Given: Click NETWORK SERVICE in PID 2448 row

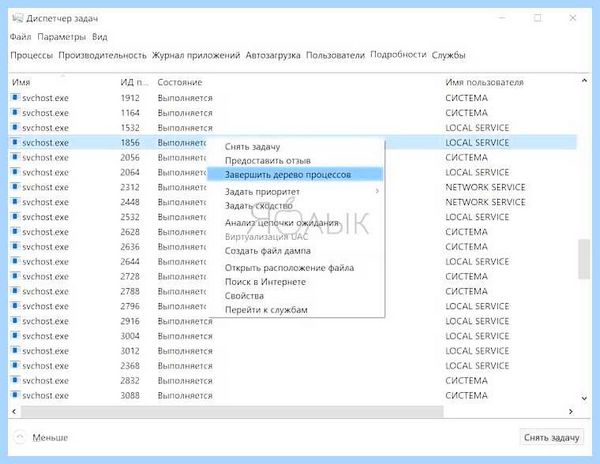Looking at the screenshot, I should [485, 202].
